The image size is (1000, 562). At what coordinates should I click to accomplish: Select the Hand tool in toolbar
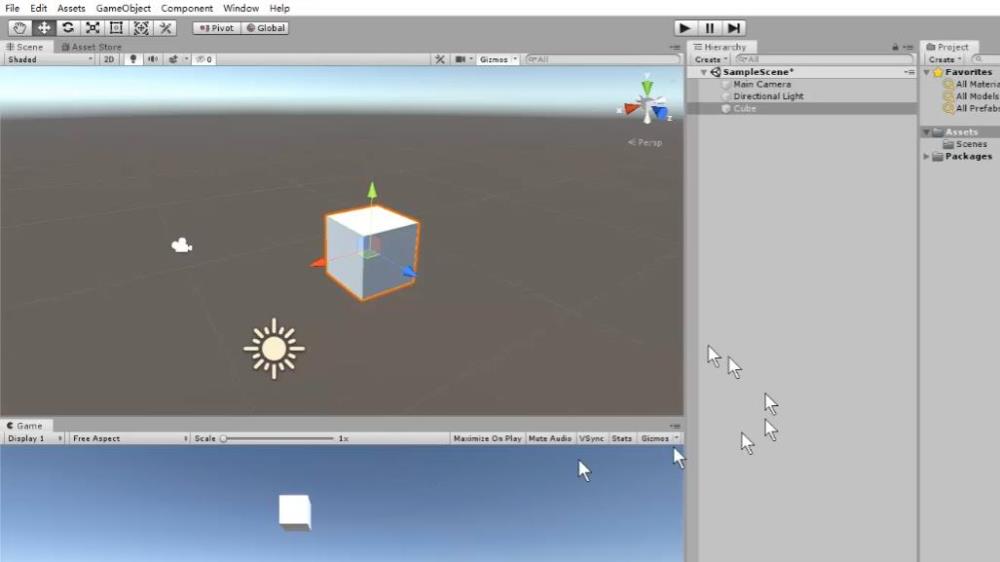pyautogui.click(x=20, y=28)
